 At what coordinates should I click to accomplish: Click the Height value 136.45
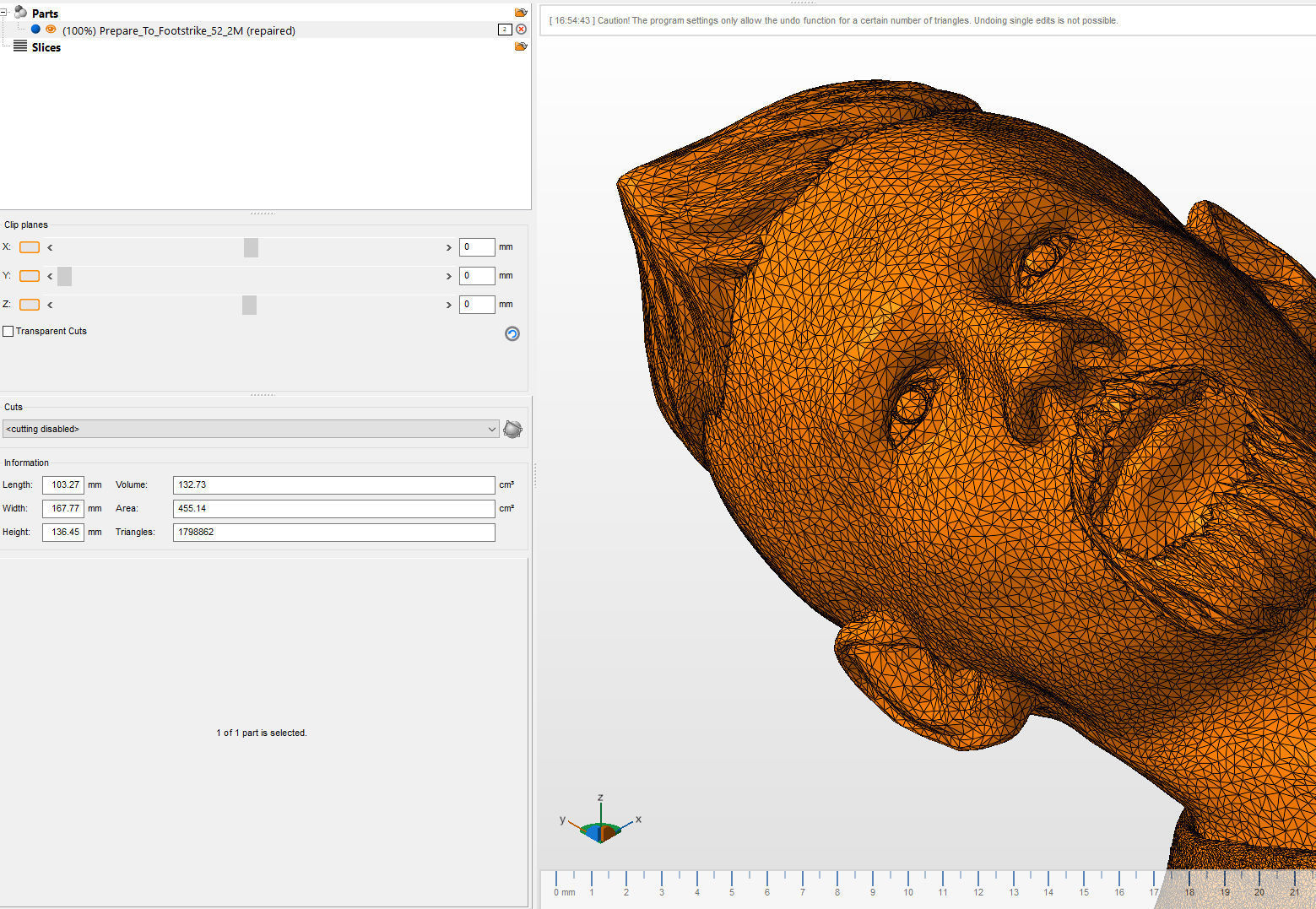63,533
